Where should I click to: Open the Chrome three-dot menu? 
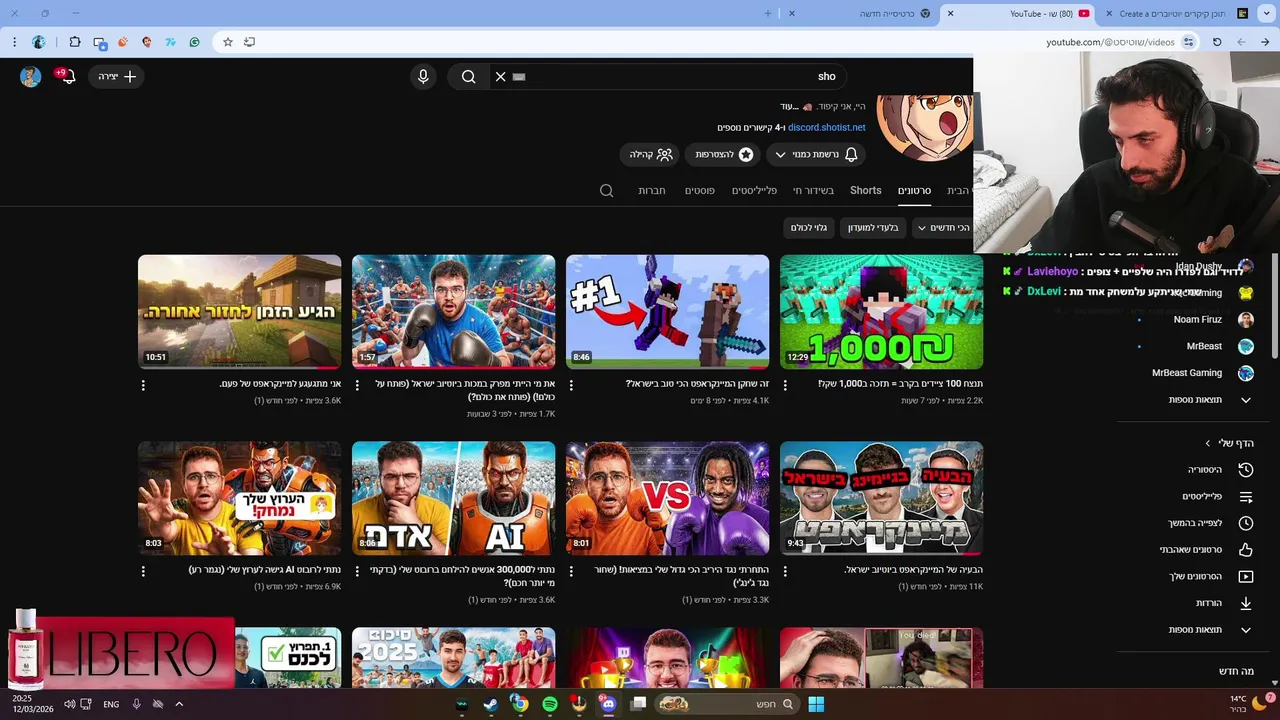click(x=14, y=42)
